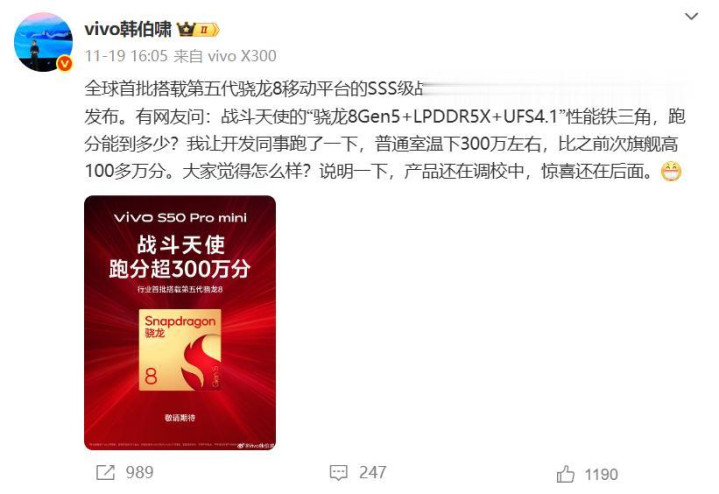719x494 pixels.
Task: Like the post with the thumbs-up icon
Action: pos(565,474)
